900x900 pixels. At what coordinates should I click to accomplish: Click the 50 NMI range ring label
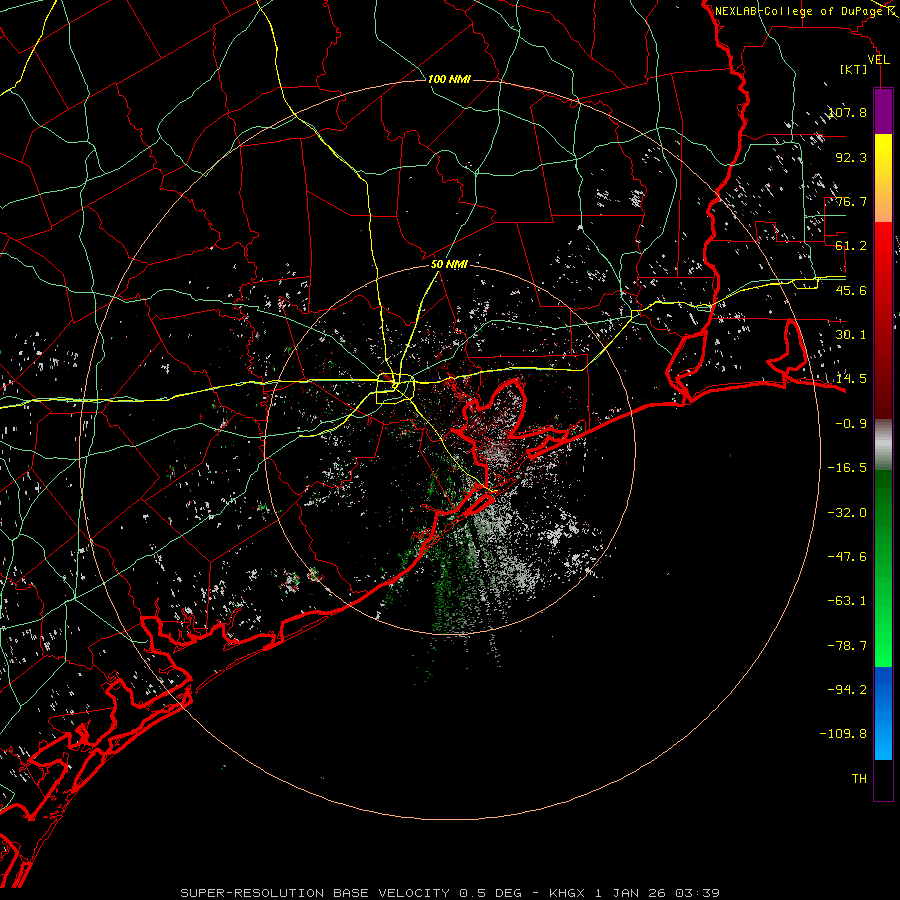click(449, 265)
